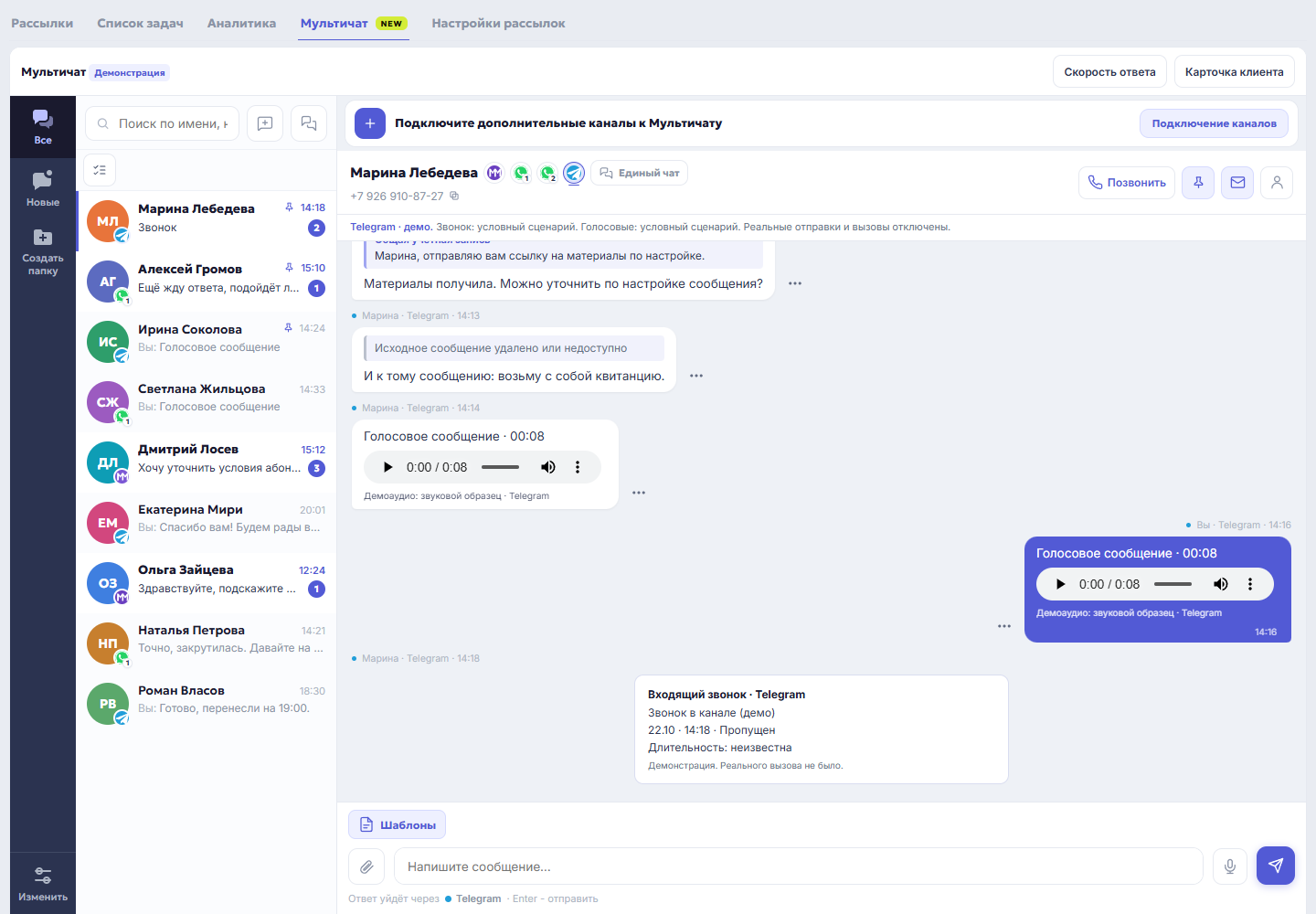Click Скорость ответа button
This screenshot has width=1316, height=914.
click(x=1109, y=72)
